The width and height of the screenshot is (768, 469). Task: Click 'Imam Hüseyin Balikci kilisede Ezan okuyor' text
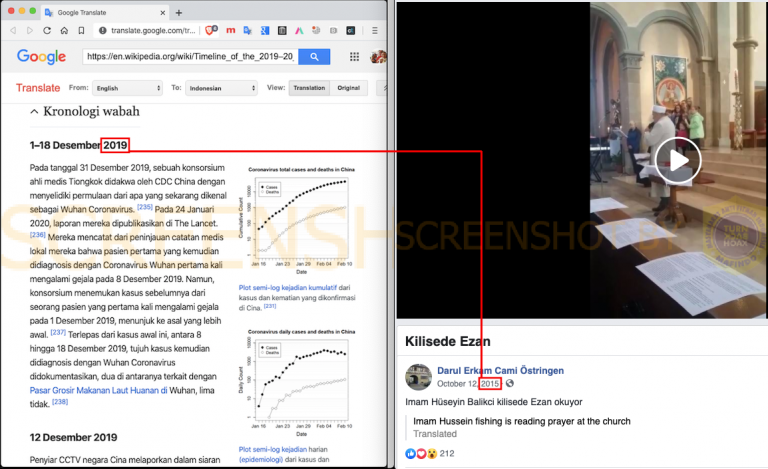(x=494, y=402)
